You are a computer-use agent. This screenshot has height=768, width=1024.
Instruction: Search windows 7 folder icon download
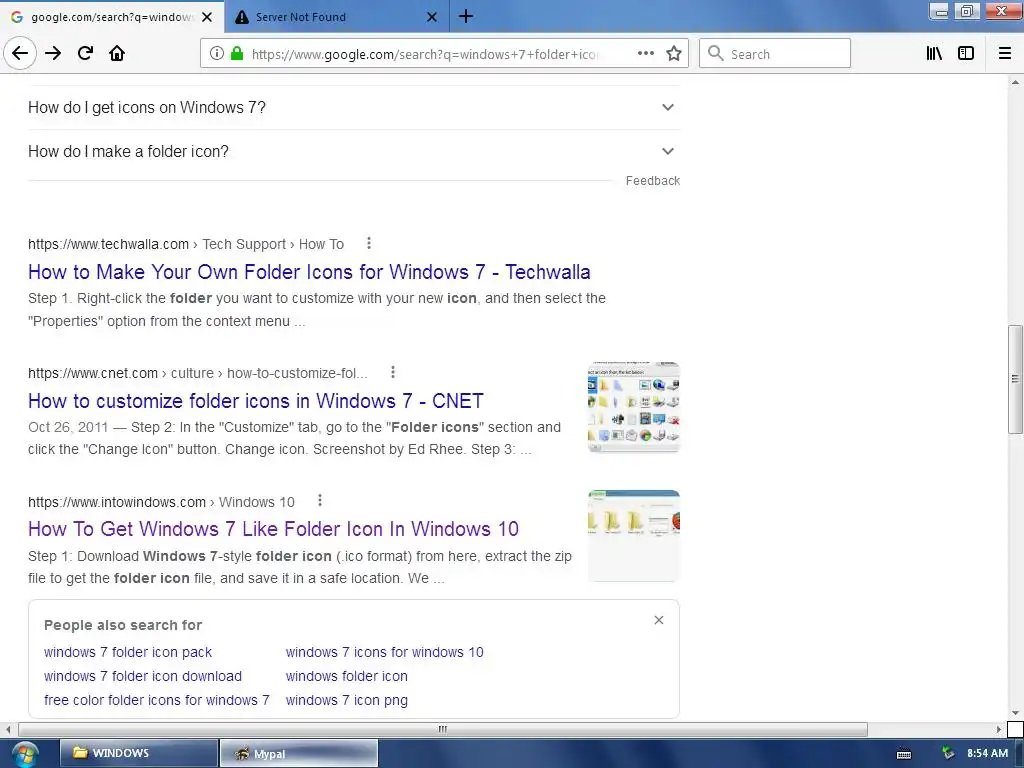pos(143,676)
